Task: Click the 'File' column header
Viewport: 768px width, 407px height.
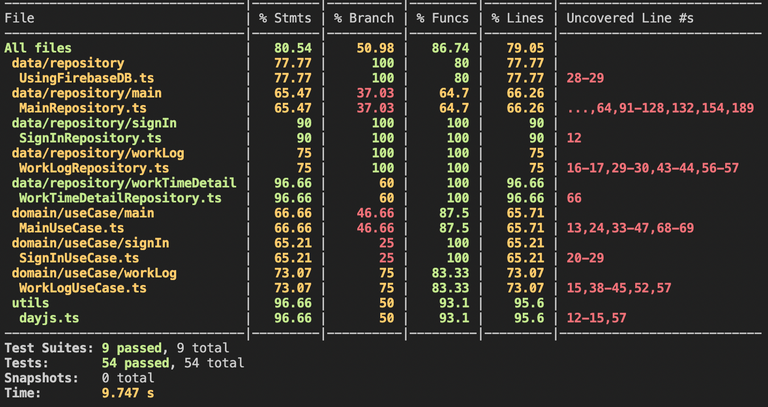Action: point(20,18)
